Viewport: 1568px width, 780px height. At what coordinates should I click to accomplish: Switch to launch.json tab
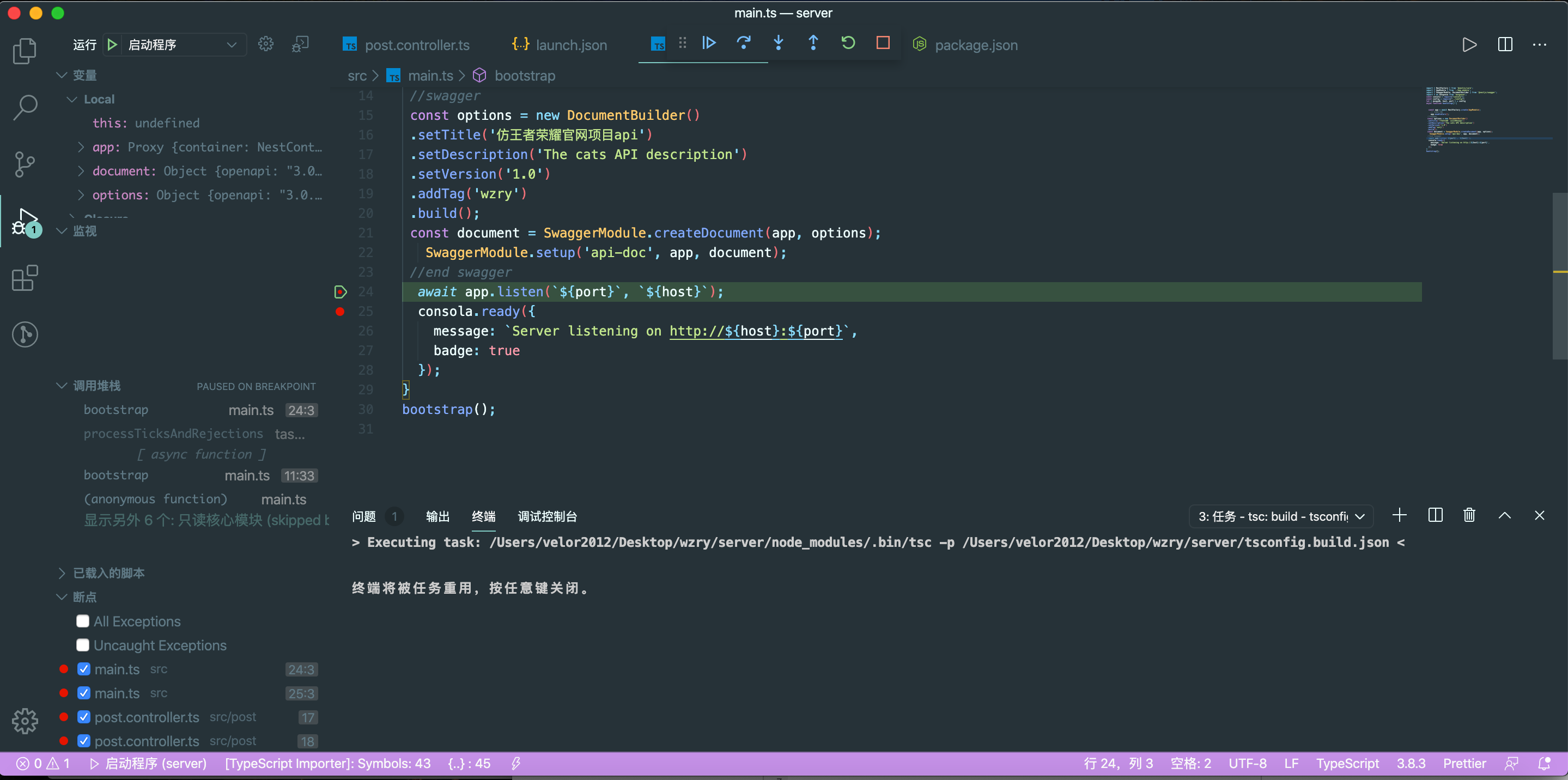pos(559,45)
